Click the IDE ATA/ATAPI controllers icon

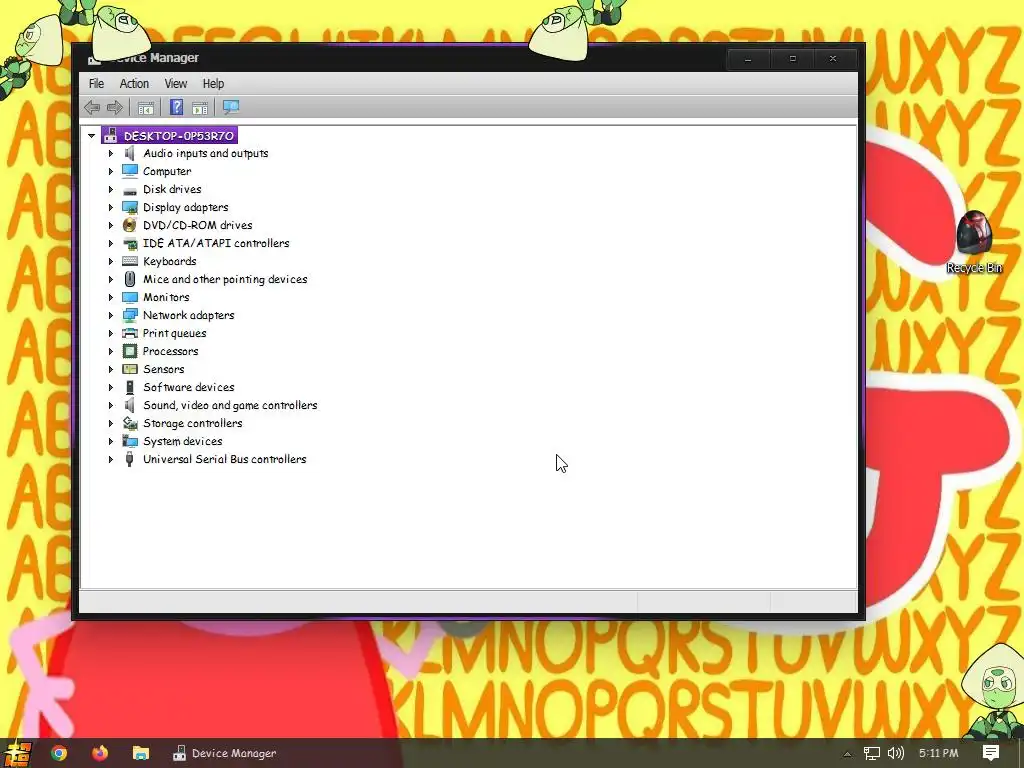coord(130,244)
